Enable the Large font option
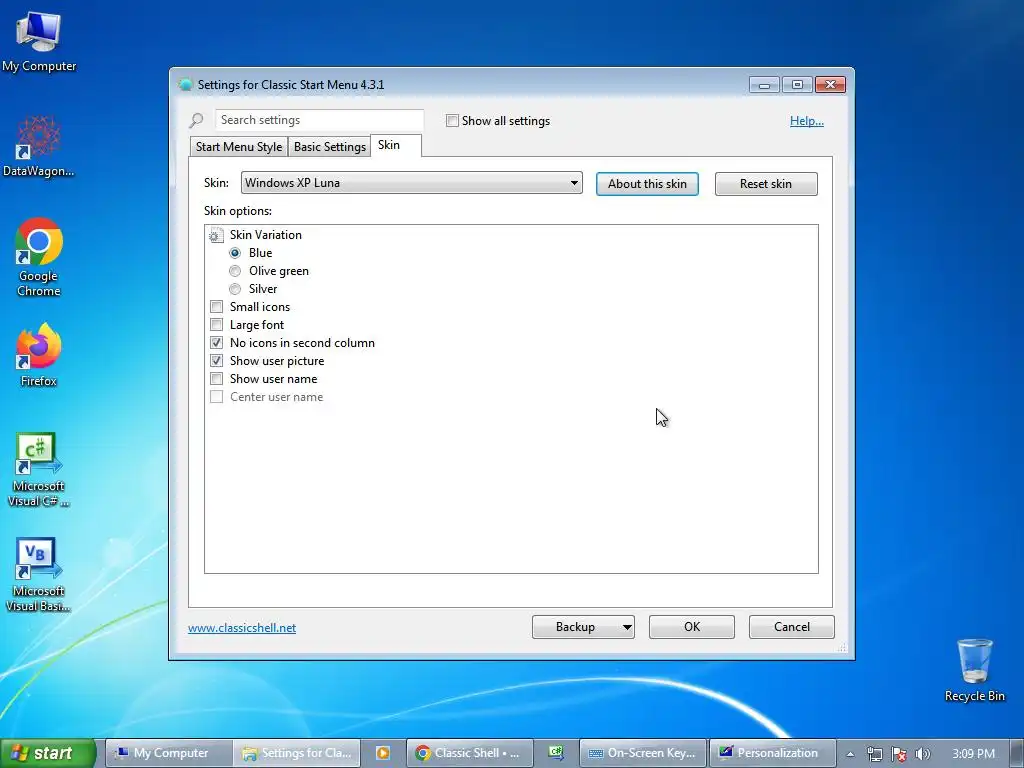1024x768 pixels. click(216, 325)
